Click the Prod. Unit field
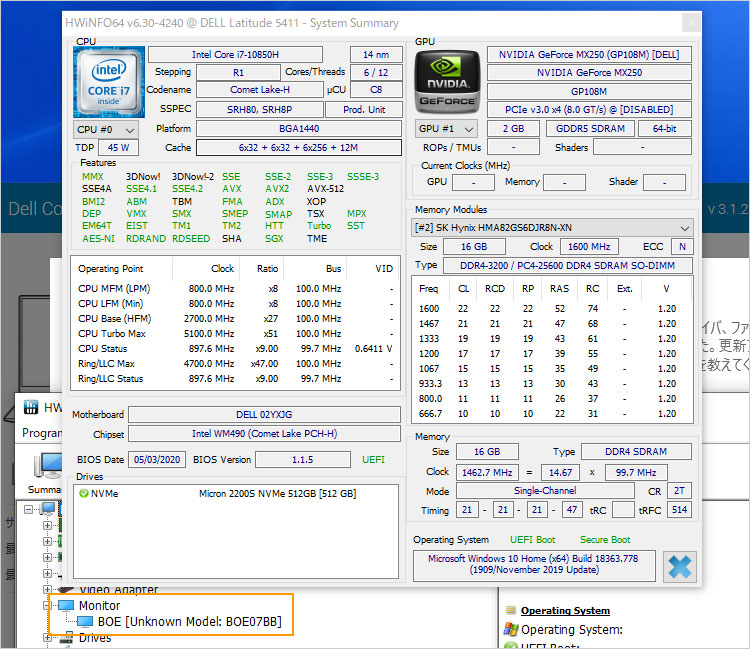 (364, 110)
